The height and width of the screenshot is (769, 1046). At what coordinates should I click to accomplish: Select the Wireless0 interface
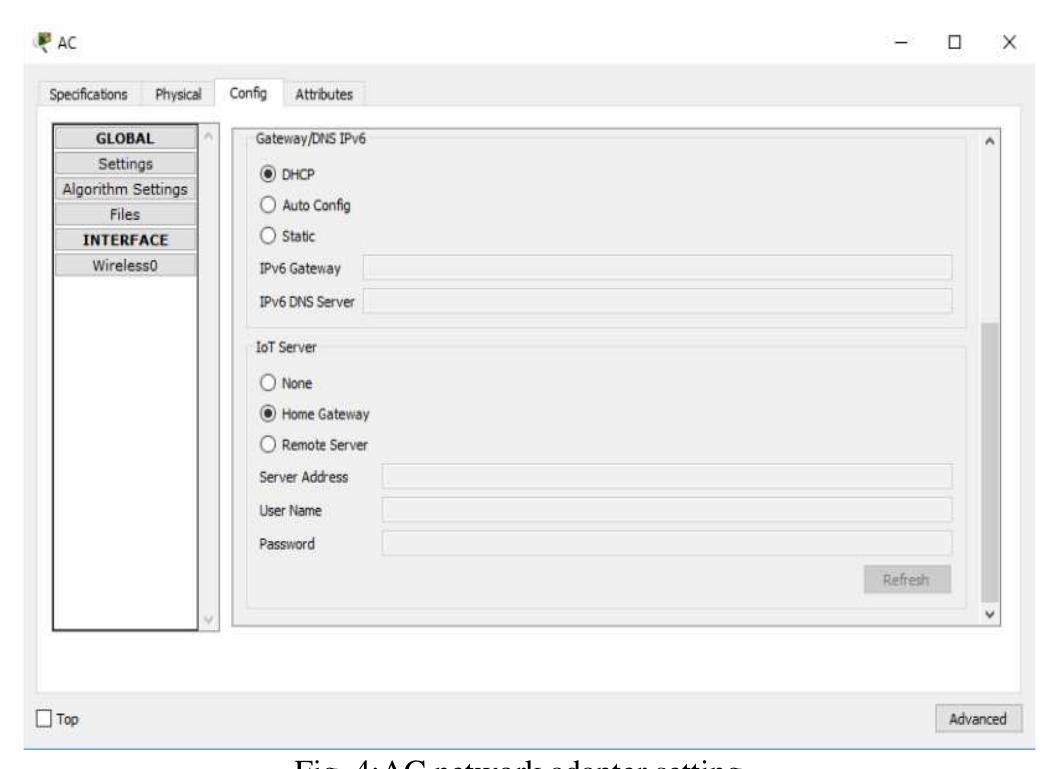(125, 266)
